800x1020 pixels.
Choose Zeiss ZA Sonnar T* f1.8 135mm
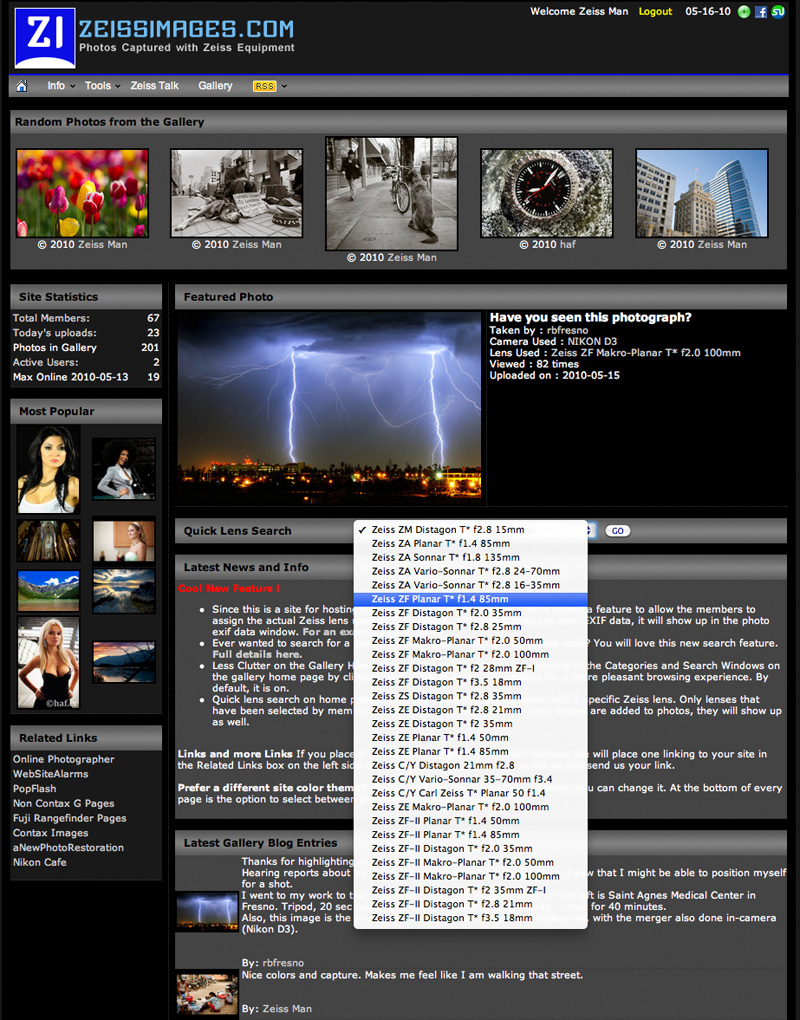click(445, 557)
